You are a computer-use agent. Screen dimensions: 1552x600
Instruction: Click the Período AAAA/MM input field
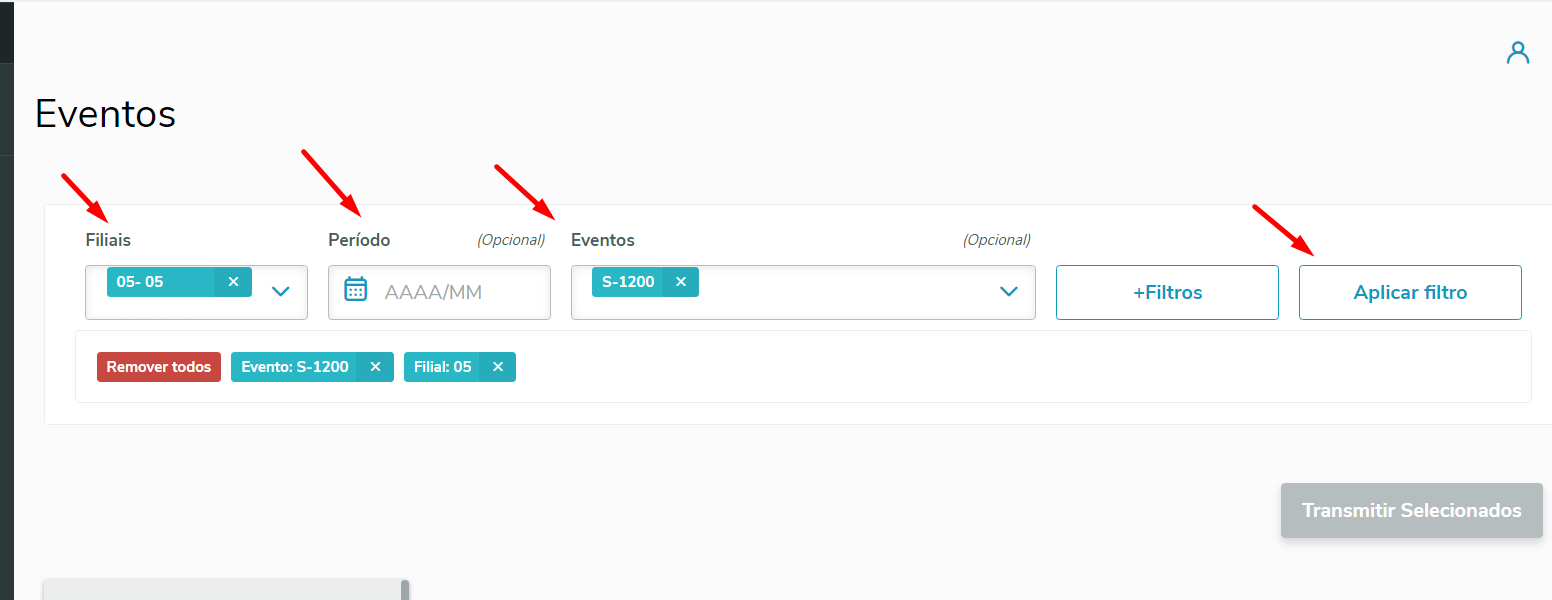pos(439,292)
